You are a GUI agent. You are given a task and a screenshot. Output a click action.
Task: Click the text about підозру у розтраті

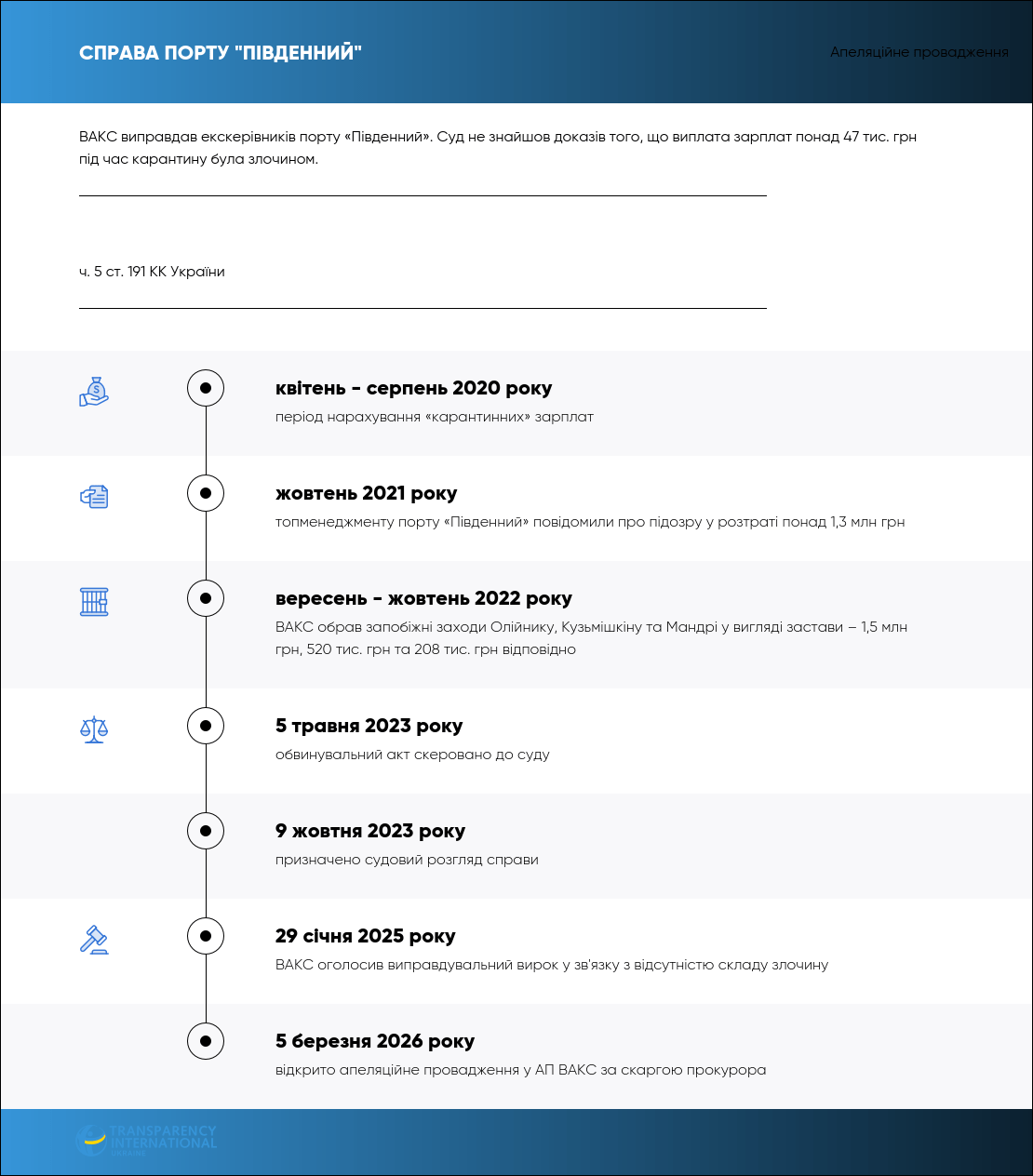click(590, 522)
